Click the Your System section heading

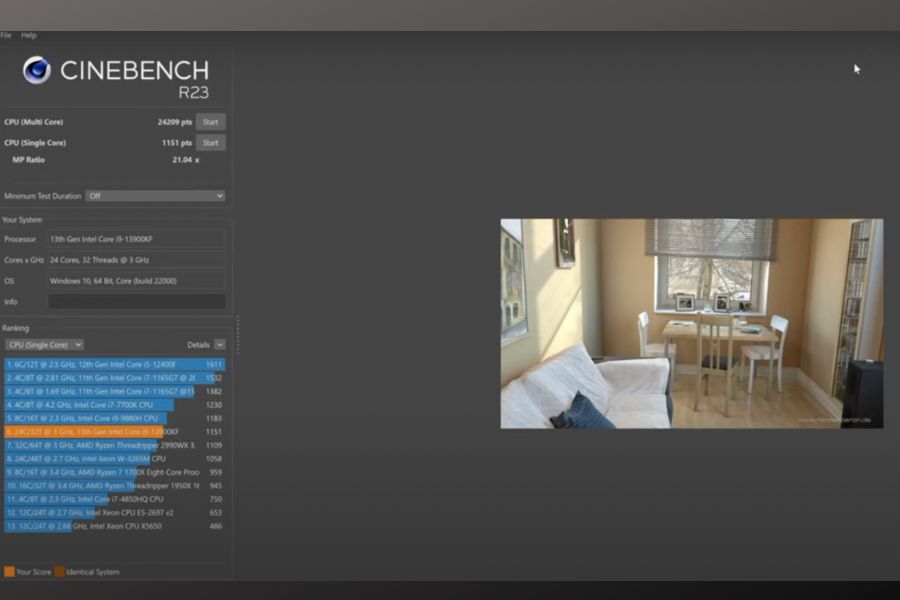tap(22, 219)
